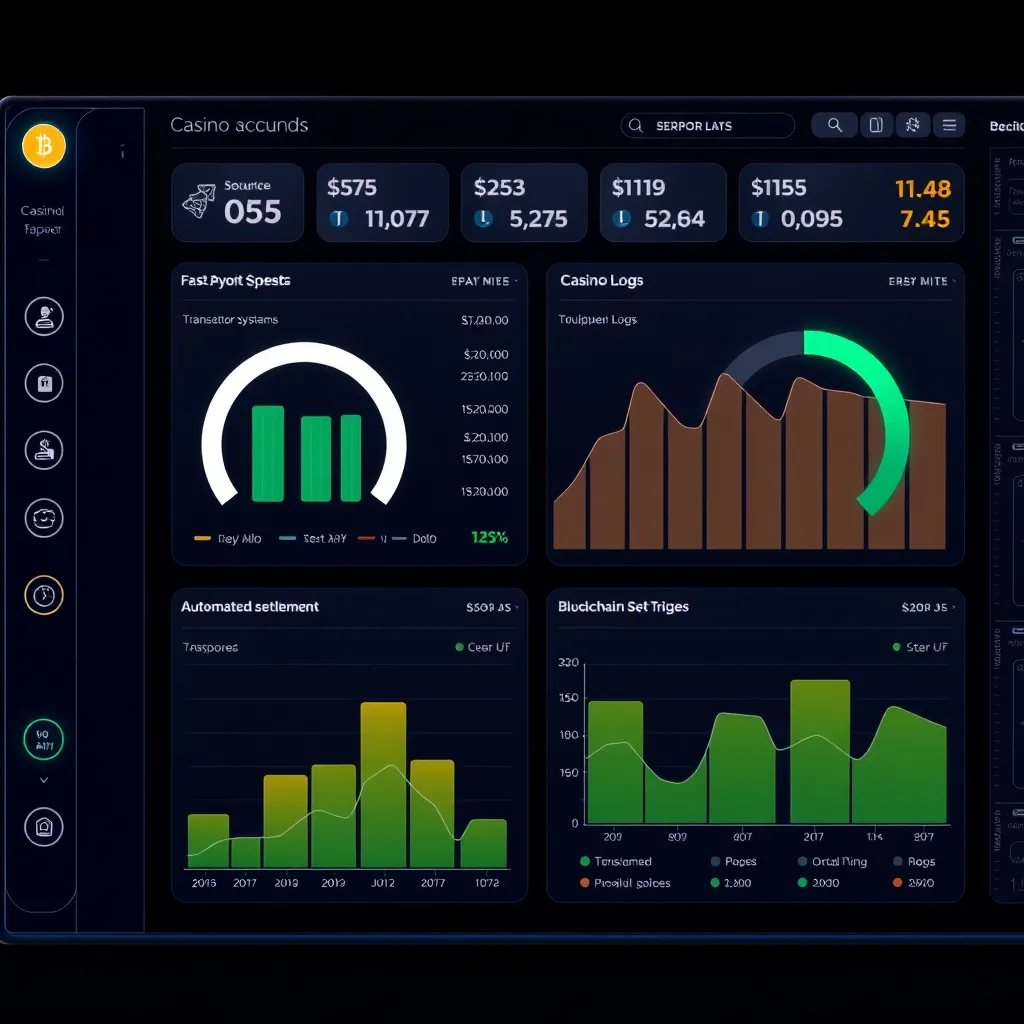Open the dealer icon in sidebar
1024x1024 pixels.
point(43,317)
